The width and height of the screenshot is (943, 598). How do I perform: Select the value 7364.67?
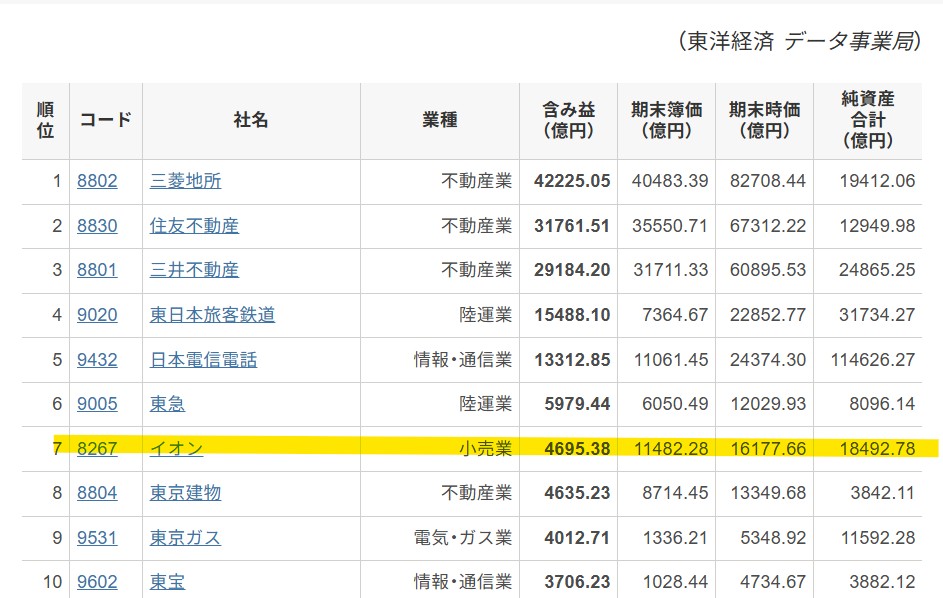pyautogui.click(x=675, y=315)
